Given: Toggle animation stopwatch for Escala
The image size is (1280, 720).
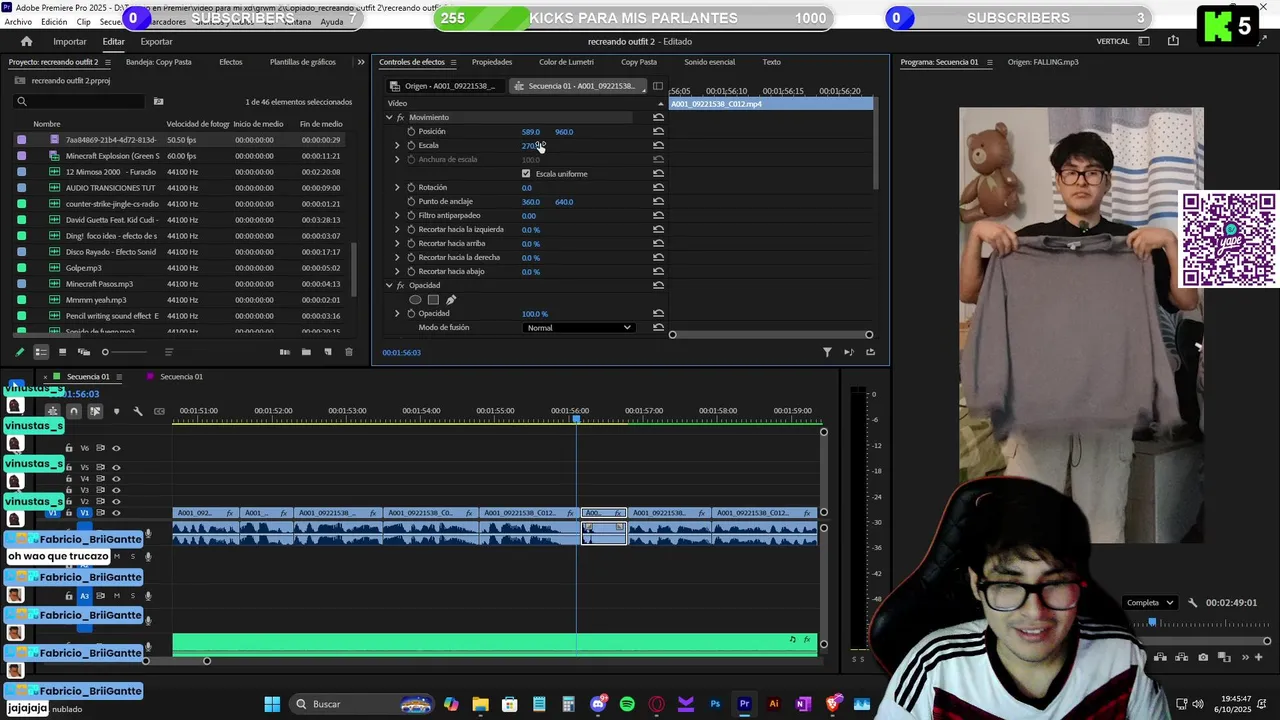Looking at the screenshot, I should click(410, 145).
